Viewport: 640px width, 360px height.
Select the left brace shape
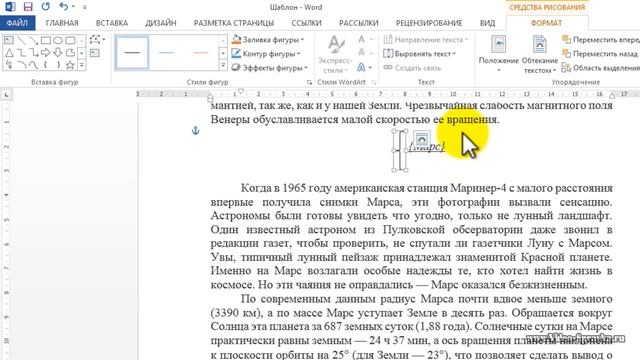pyautogui.click(x=46, y=64)
